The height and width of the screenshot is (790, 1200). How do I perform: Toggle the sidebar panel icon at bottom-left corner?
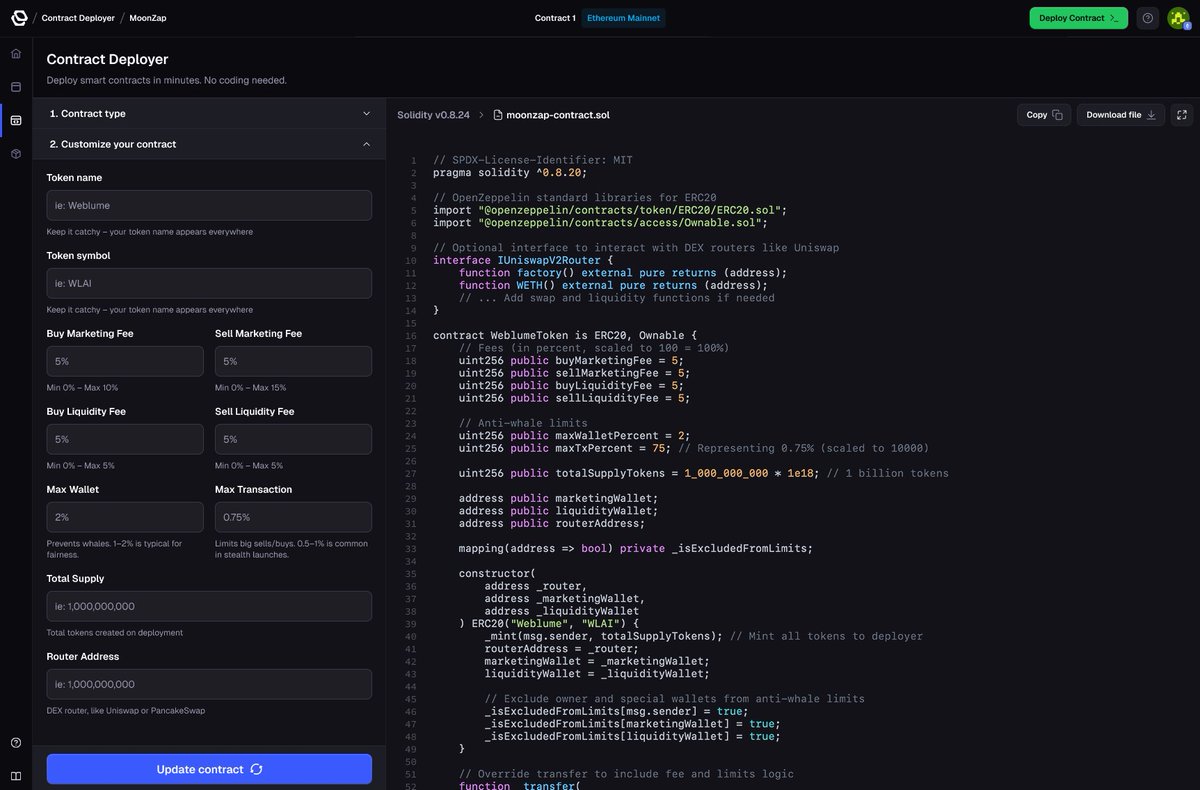click(x=16, y=776)
